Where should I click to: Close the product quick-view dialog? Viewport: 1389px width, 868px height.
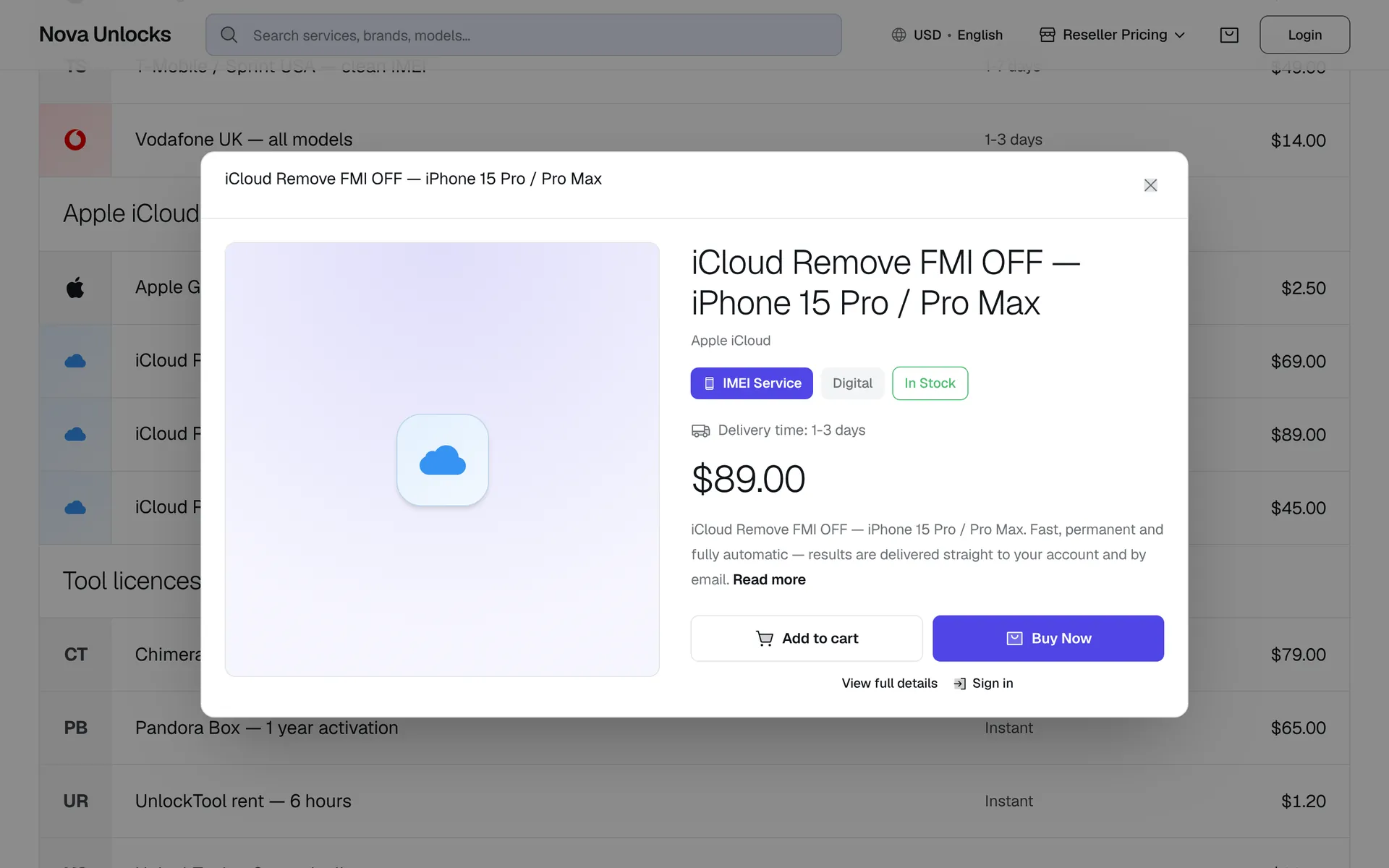(x=1150, y=185)
